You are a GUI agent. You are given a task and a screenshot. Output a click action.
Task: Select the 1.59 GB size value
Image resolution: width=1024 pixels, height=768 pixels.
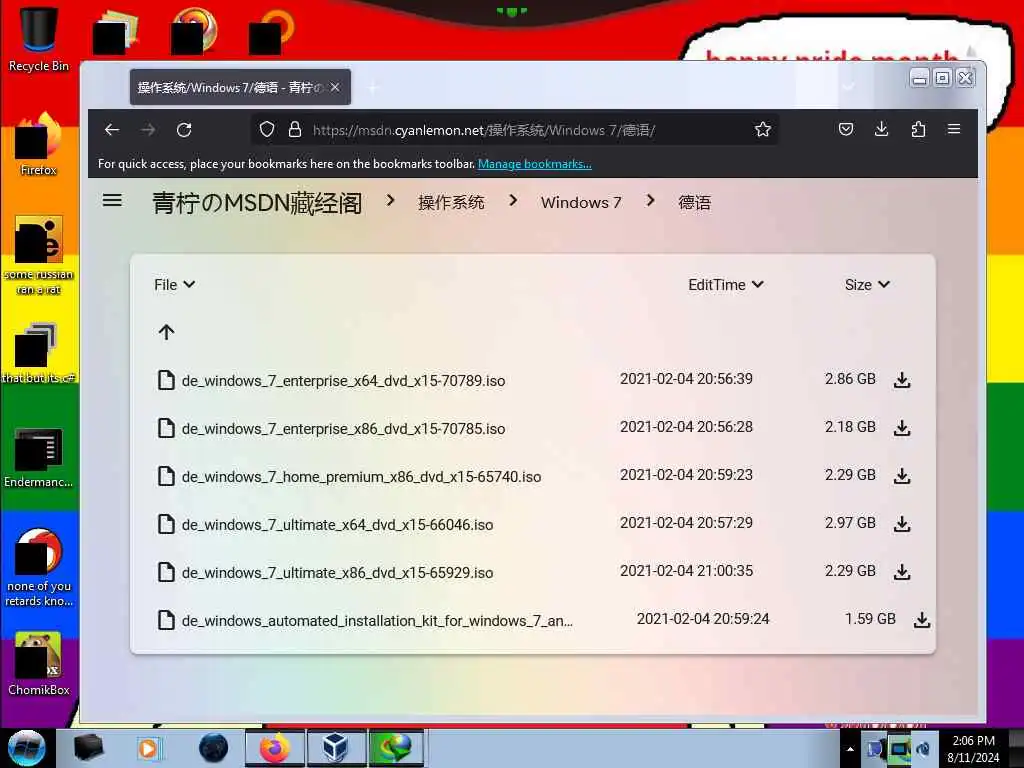pos(870,618)
